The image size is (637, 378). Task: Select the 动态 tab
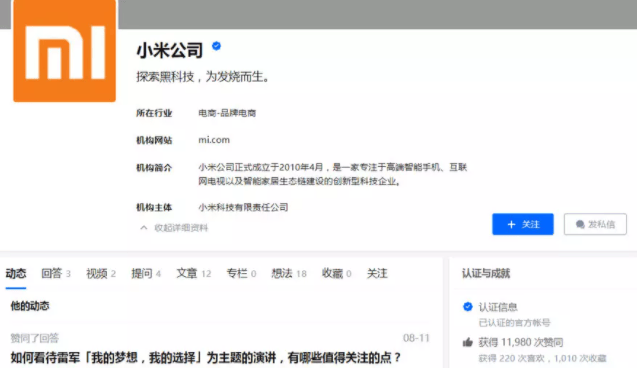coord(16,273)
